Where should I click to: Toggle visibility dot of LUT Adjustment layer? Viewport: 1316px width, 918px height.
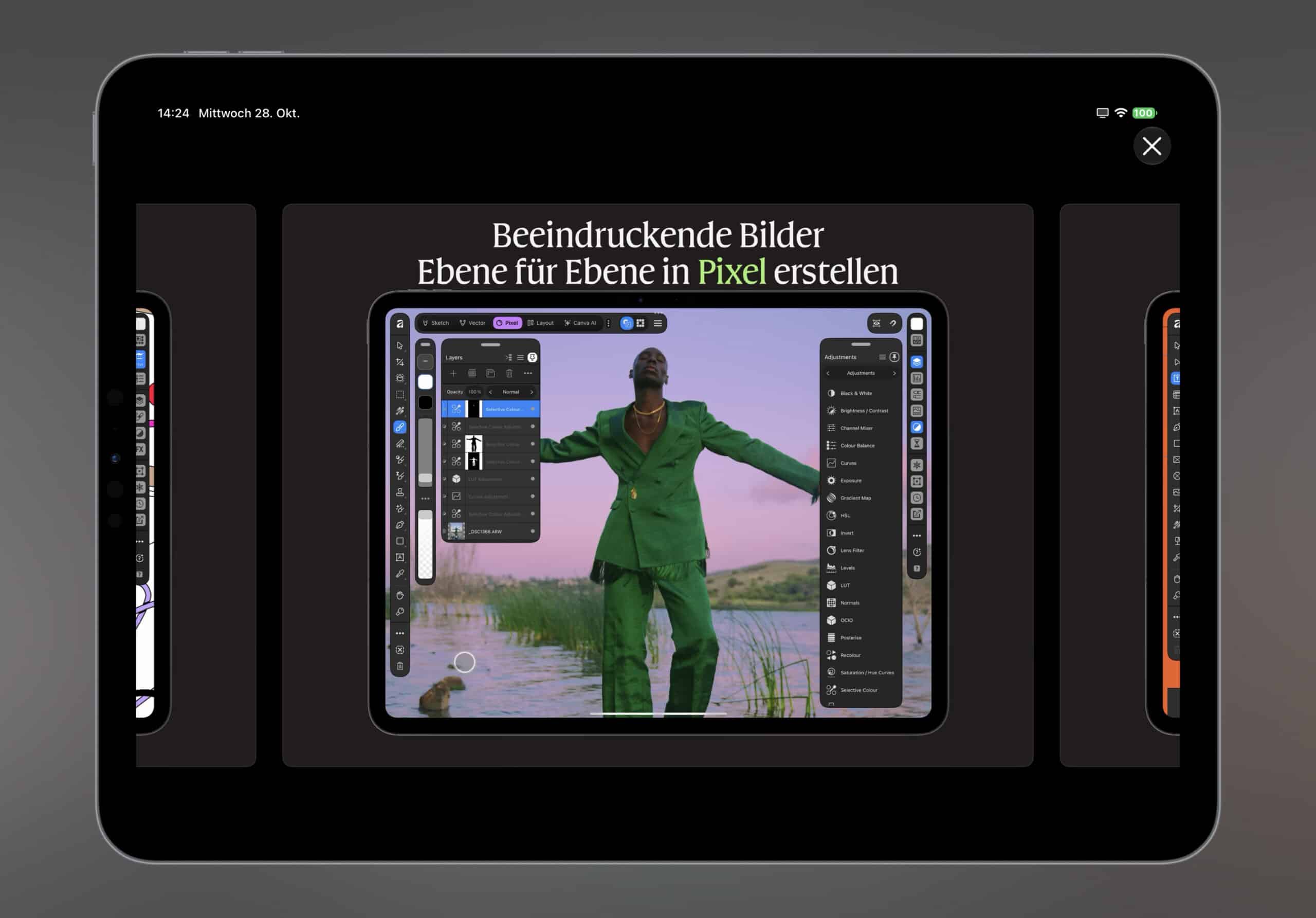(x=533, y=479)
